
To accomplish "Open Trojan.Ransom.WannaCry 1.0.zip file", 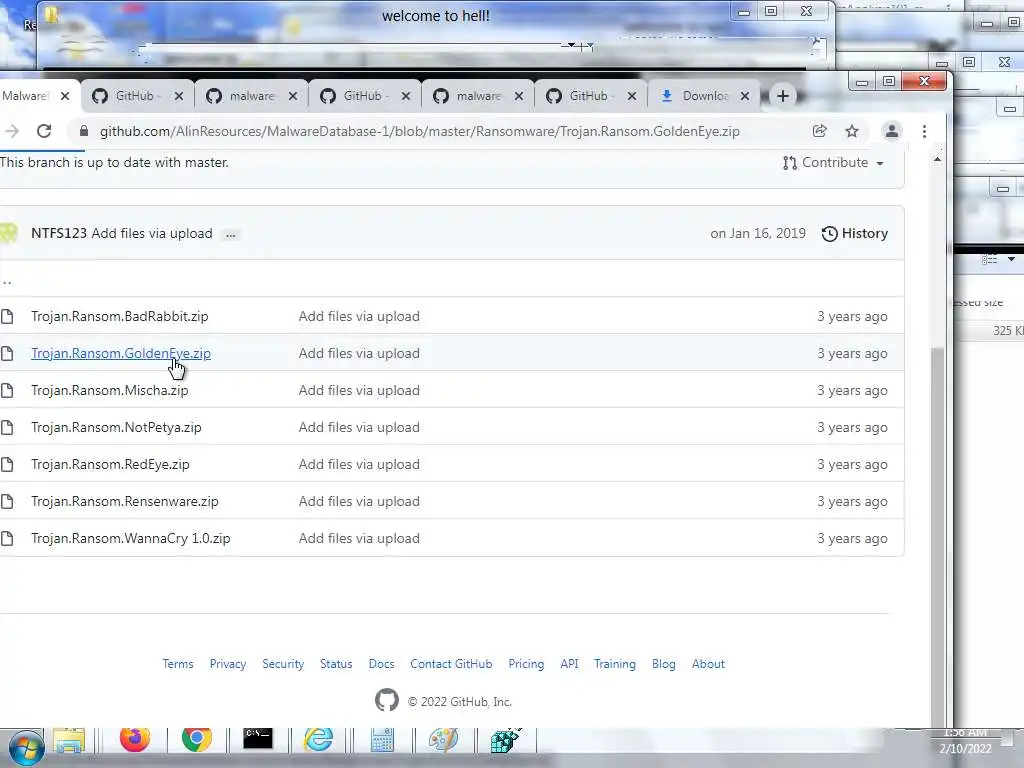I will pyautogui.click(x=131, y=539).
